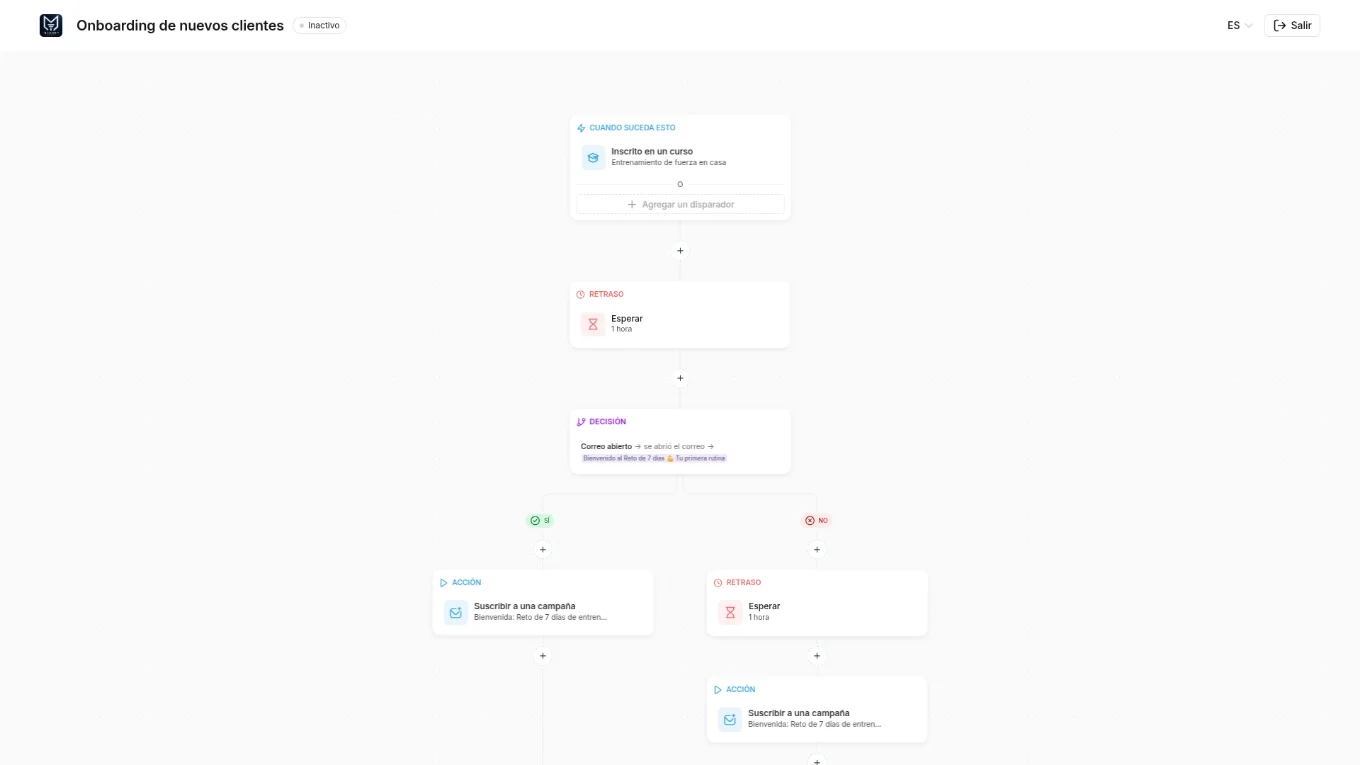Click the app logo in the header

tap(51, 25)
